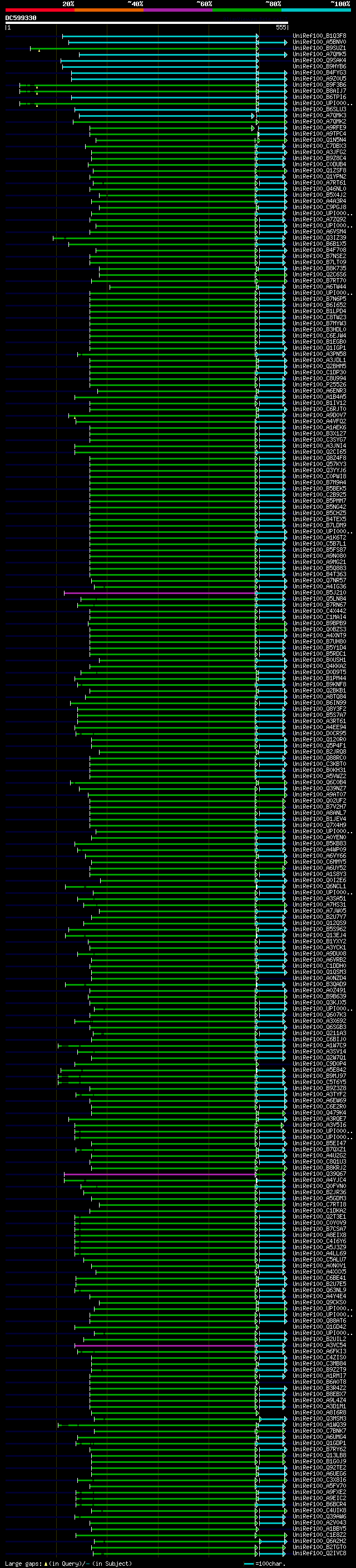Click label UniRef100_Q1N5N4
This screenshot has width=356, height=1568.
(x=319, y=140)
